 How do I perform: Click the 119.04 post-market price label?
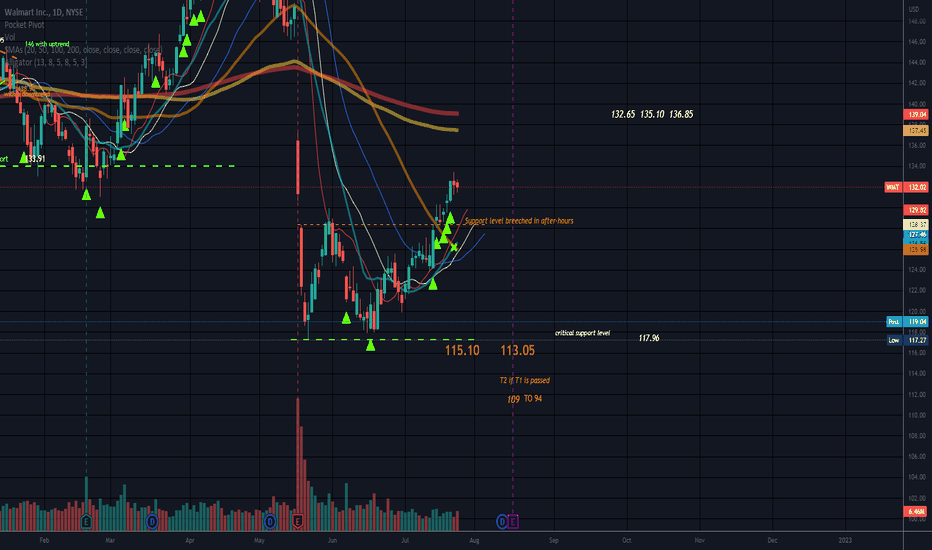tap(917, 322)
